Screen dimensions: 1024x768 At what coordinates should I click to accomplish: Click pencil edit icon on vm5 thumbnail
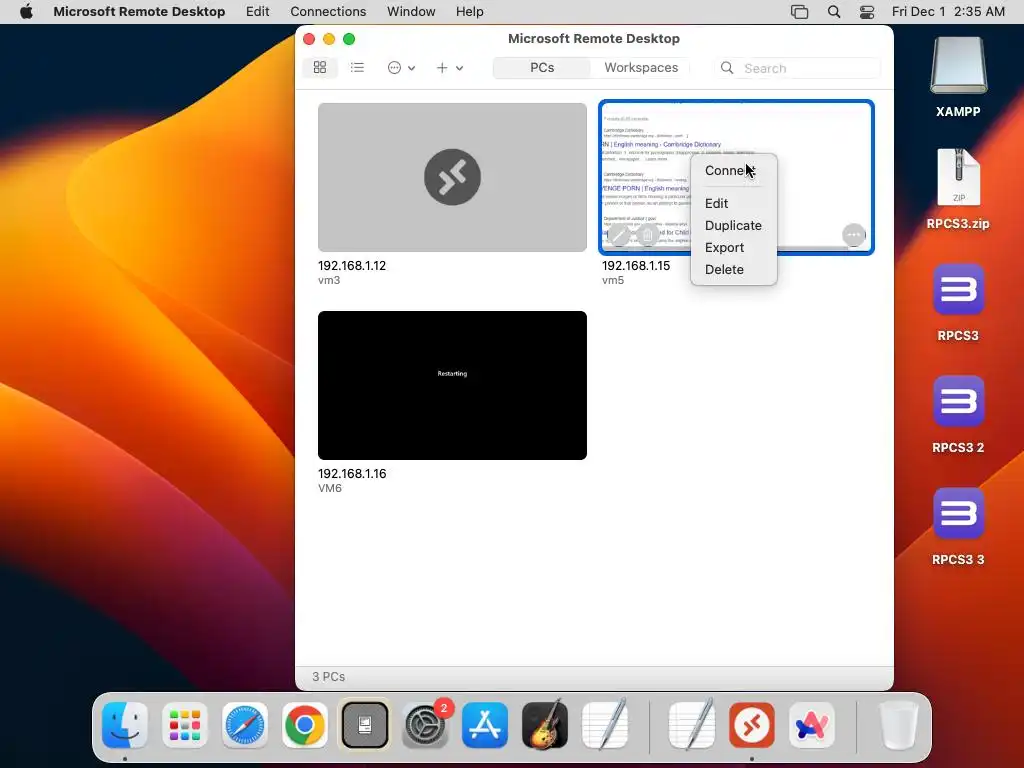click(618, 234)
